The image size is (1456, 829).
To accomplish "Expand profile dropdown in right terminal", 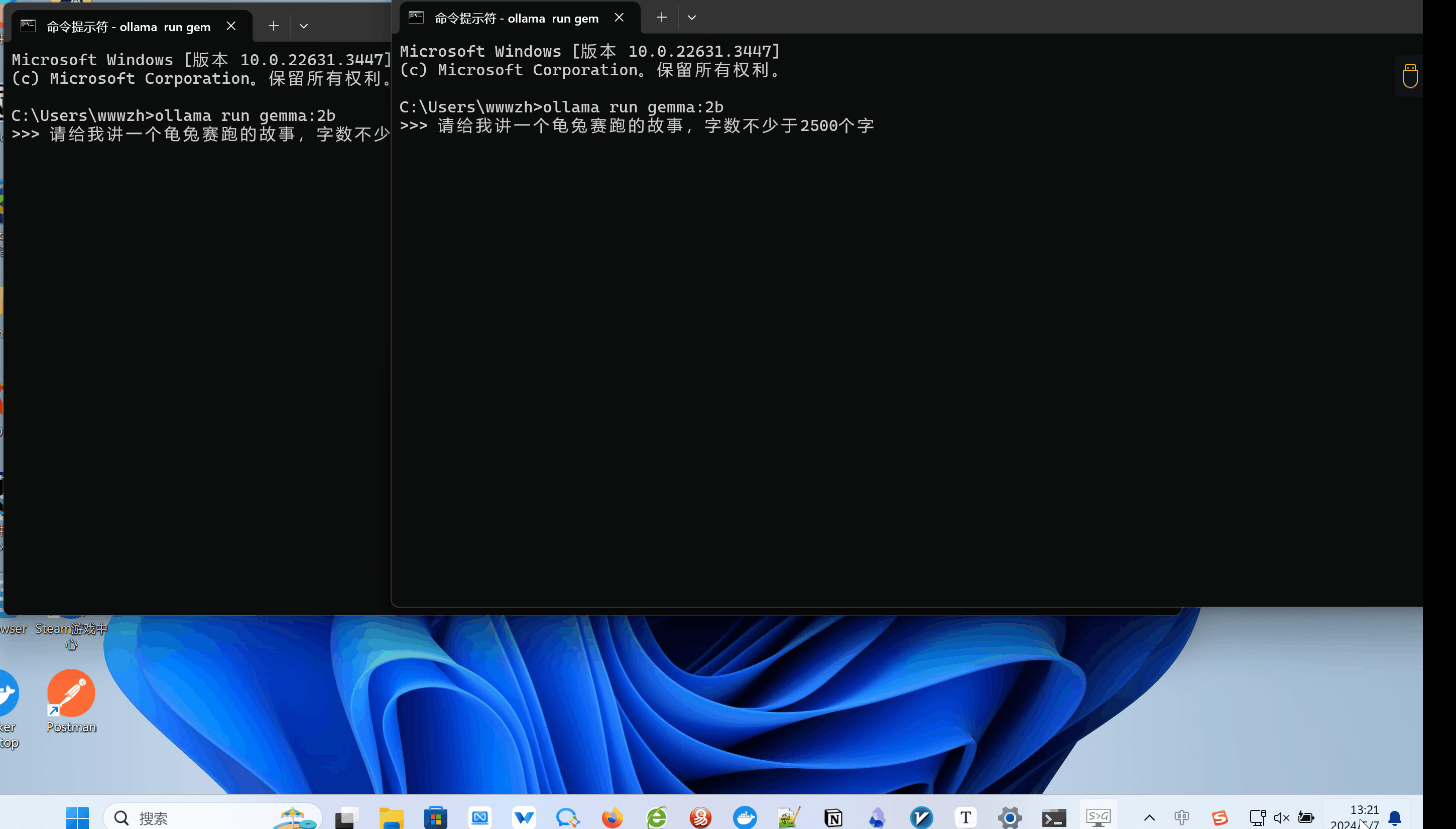I will [x=691, y=18].
